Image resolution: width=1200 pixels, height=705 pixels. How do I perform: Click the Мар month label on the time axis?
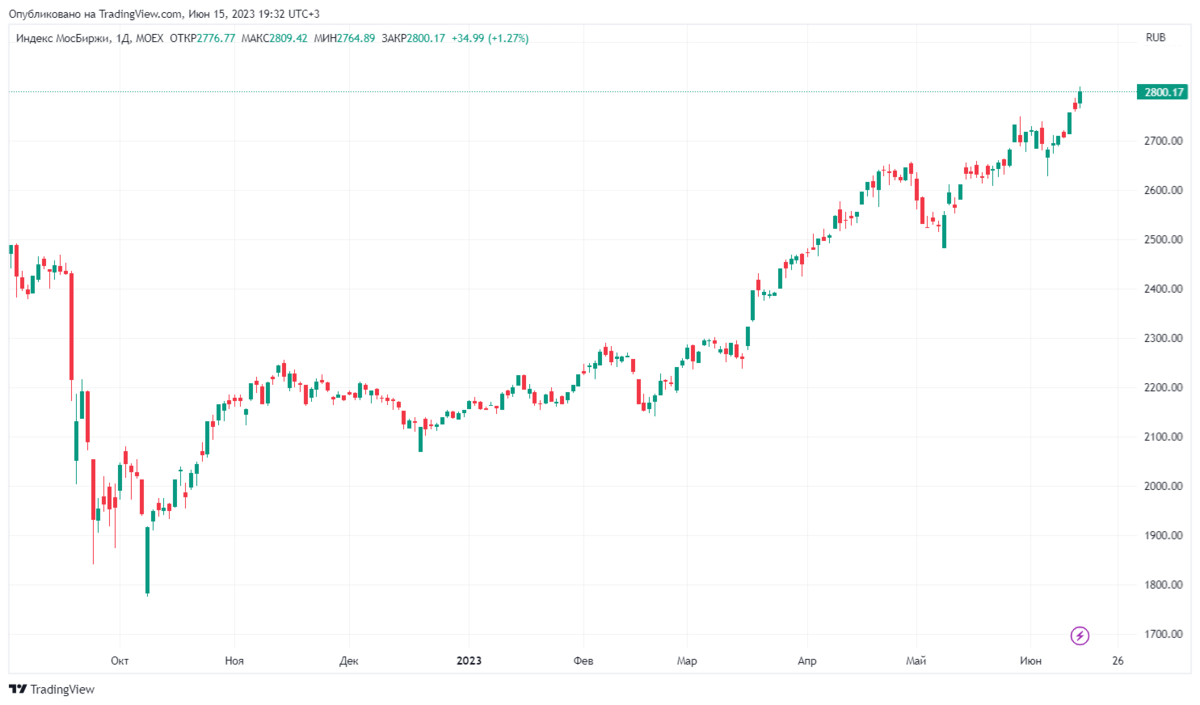pos(686,661)
